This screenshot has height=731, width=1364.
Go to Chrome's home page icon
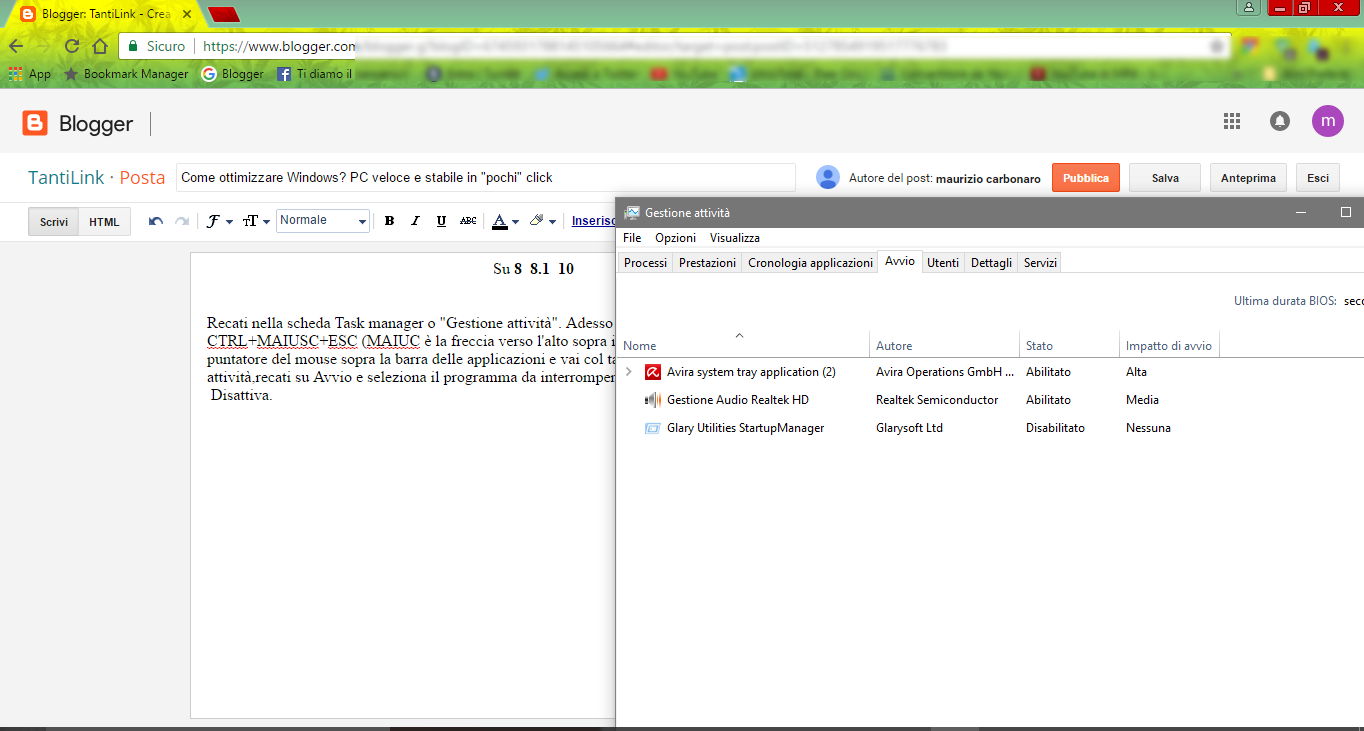100,46
